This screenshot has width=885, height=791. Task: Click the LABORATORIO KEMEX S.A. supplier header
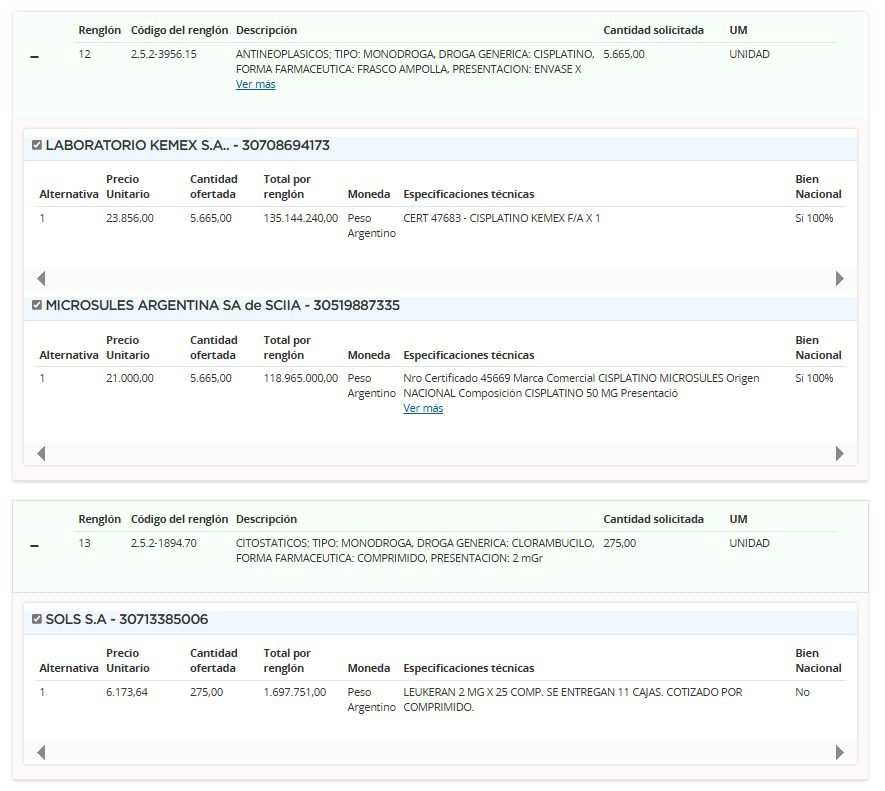pos(188,145)
